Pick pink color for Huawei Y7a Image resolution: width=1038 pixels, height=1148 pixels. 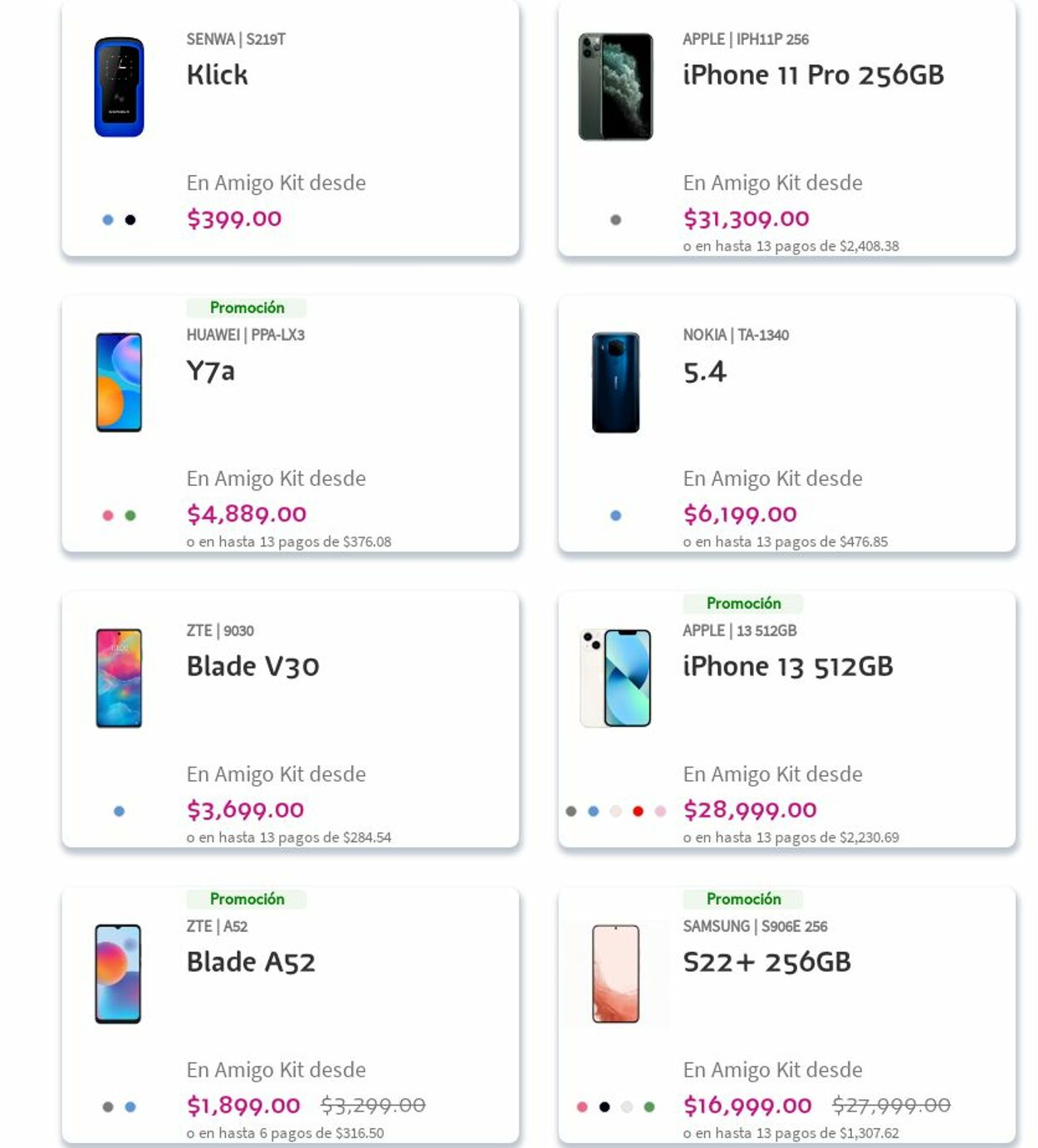(108, 516)
